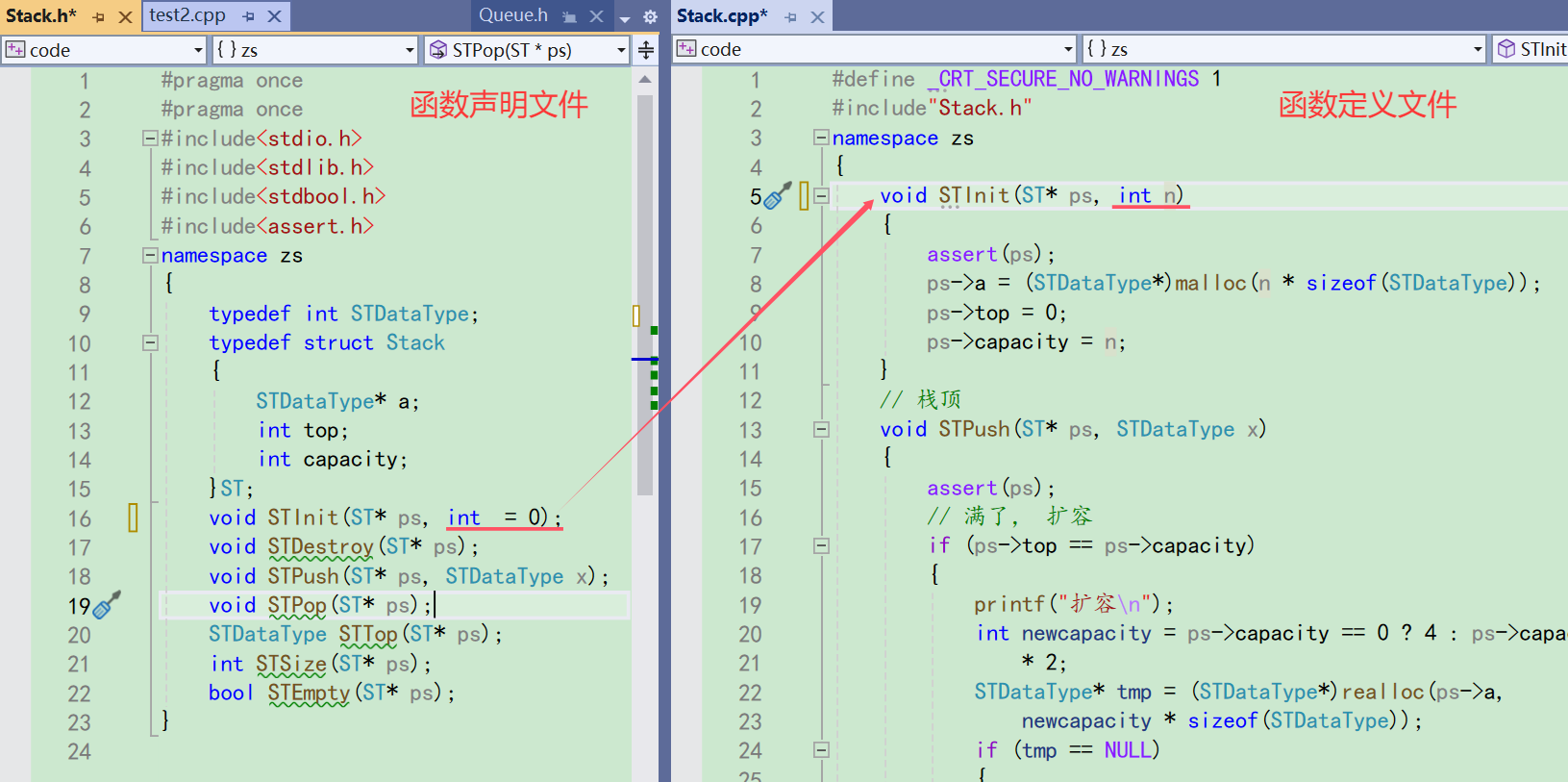Open the tab overflow list dropdown arrow
Image resolution: width=1568 pixels, height=782 pixels.
click(x=625, y=18)
